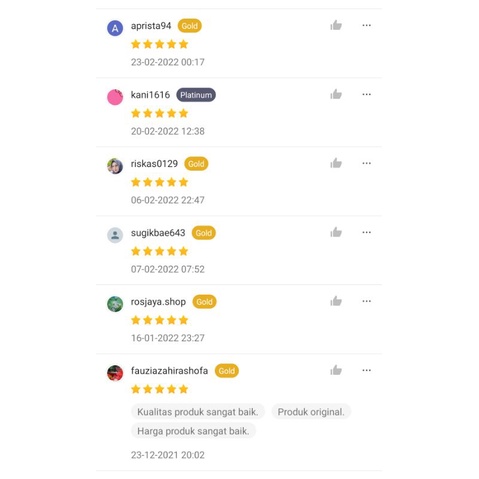Like rosjaya.shop's review
This screenshot has height=479, width=479.
coord(336,301)
